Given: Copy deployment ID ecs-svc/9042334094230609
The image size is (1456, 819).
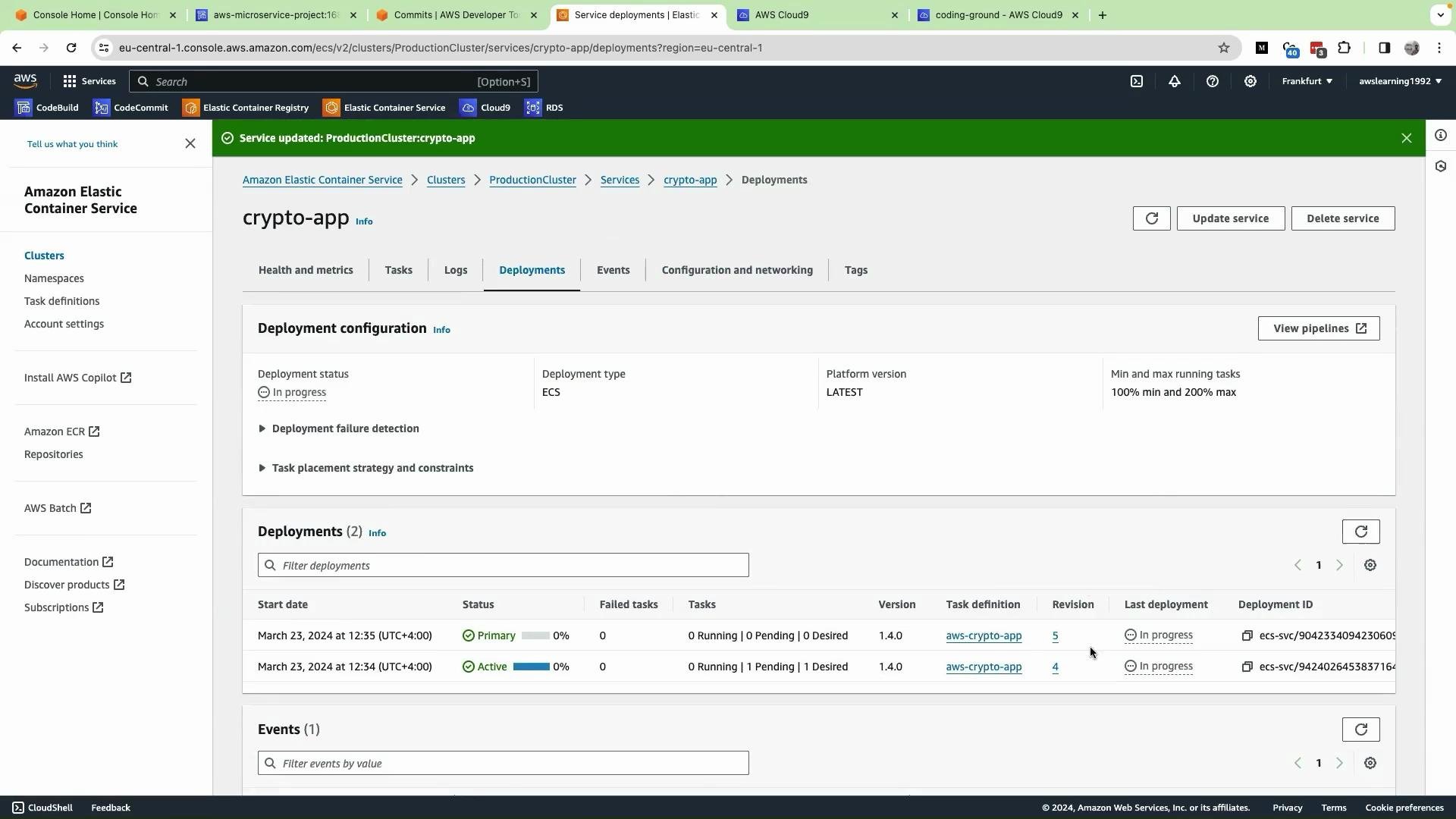Looking at the screenshot, I should pyautogui.click(x=1247, y=635).
